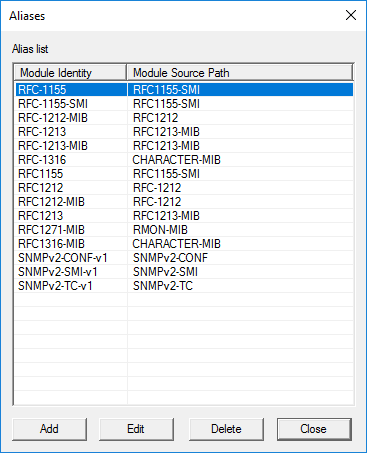The image size is (367, 453).
Task: Click the Add button
Action: point(49,429)
